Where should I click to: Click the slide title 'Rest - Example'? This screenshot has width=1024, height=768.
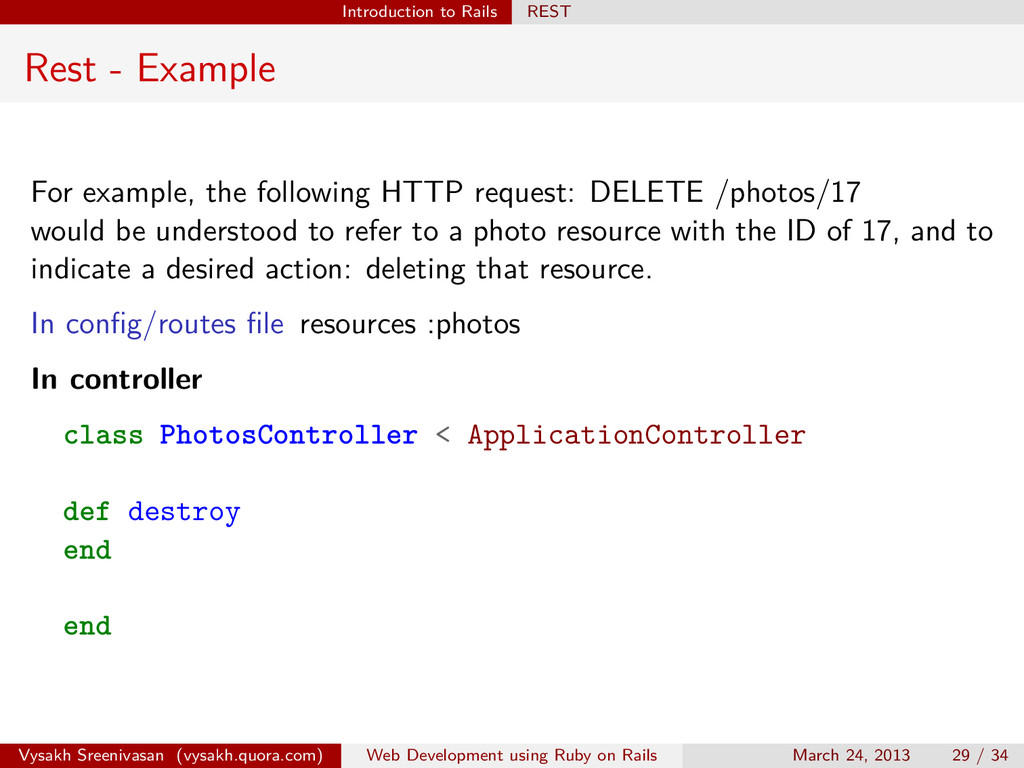coord(150,69)
